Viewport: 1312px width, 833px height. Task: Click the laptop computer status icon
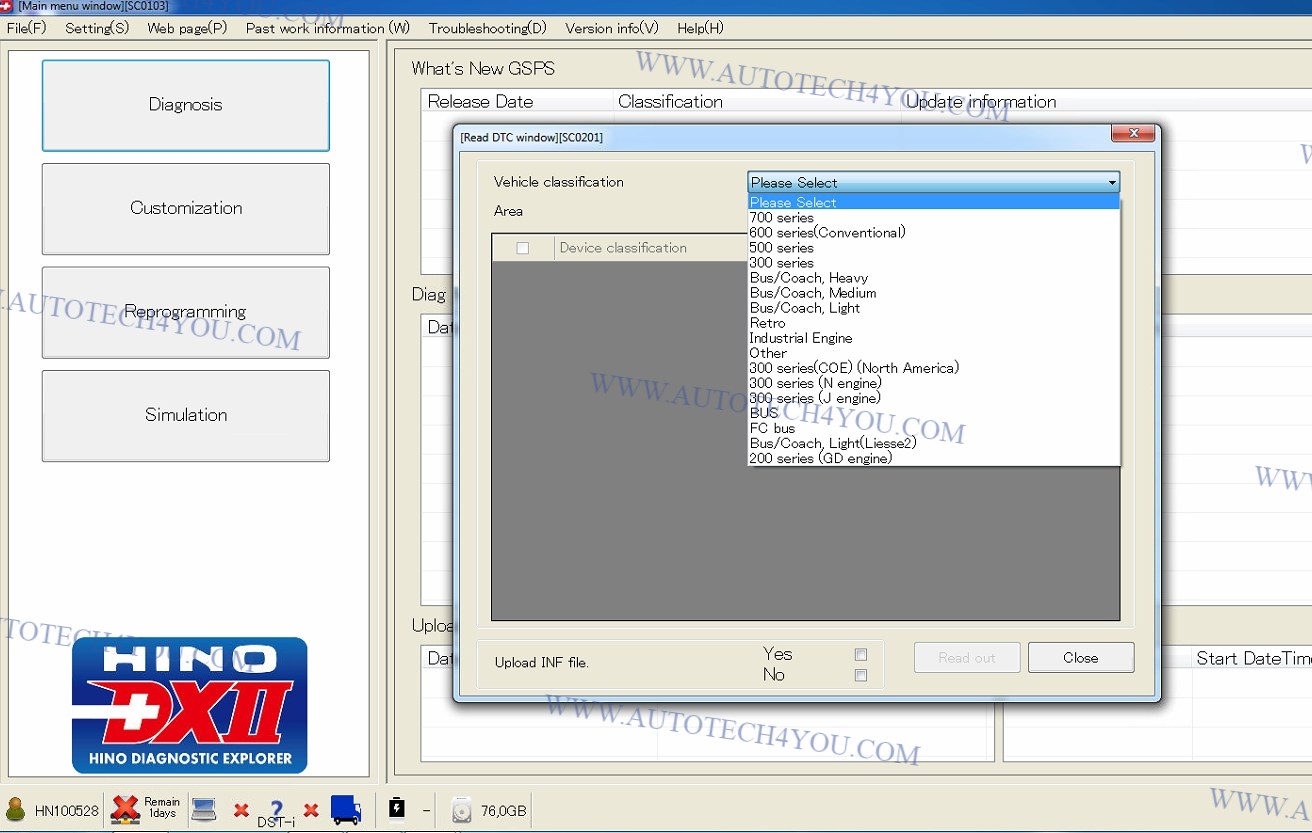coord(204,809)
